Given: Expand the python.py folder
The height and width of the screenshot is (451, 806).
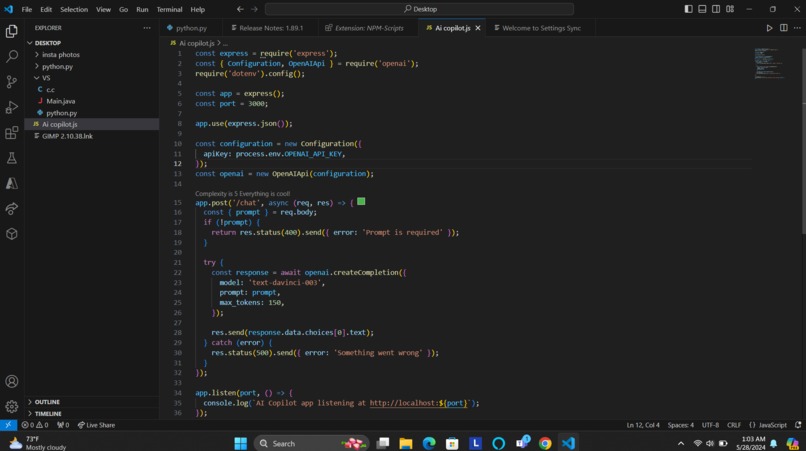Looking at the screenshot, I should [x=92, y=66].
